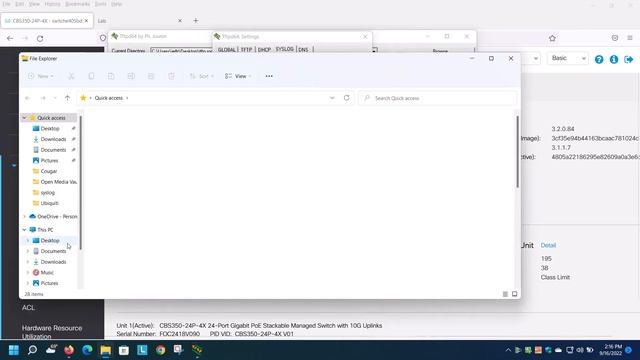This screenshot has height=360, width=640.
Task: Open the New item menu in File Explorer
Action: point(40,76)
